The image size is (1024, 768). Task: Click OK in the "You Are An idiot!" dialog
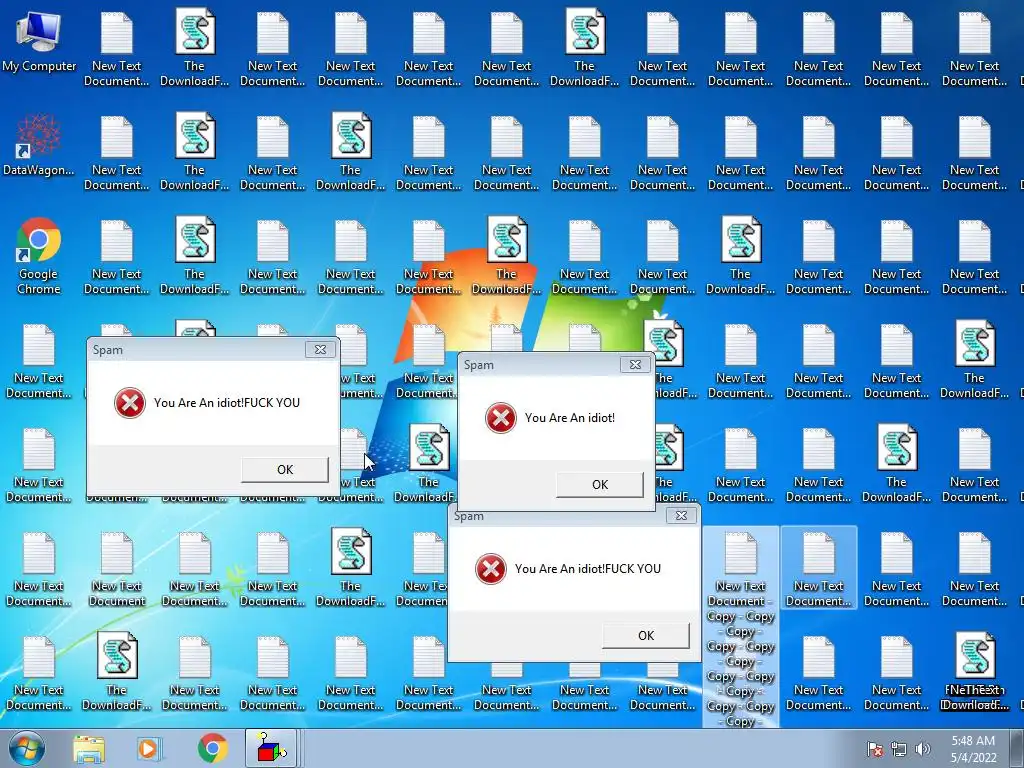coord(600,485)
